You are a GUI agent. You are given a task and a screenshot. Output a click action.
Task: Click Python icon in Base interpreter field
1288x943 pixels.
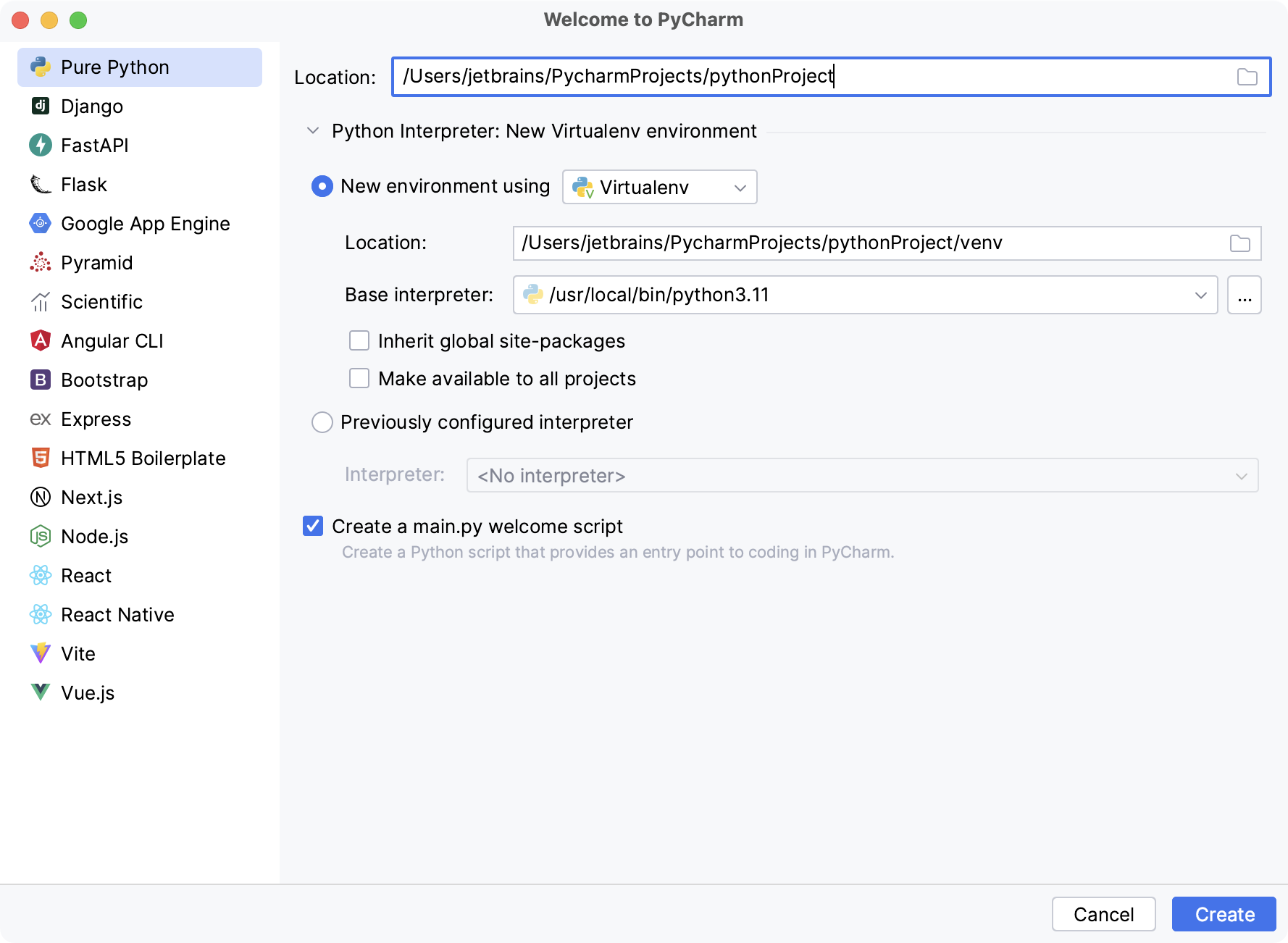[533, 295]
